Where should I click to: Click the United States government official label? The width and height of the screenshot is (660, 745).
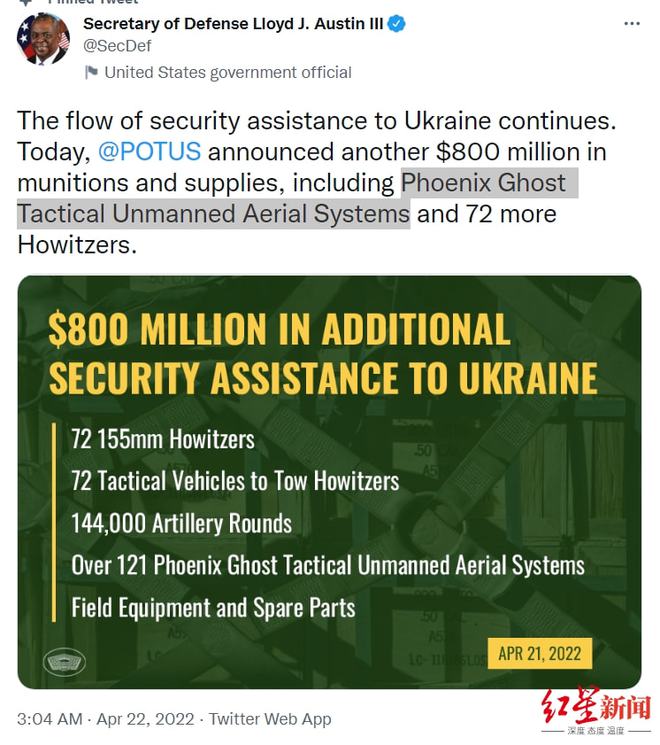point(228,72)
